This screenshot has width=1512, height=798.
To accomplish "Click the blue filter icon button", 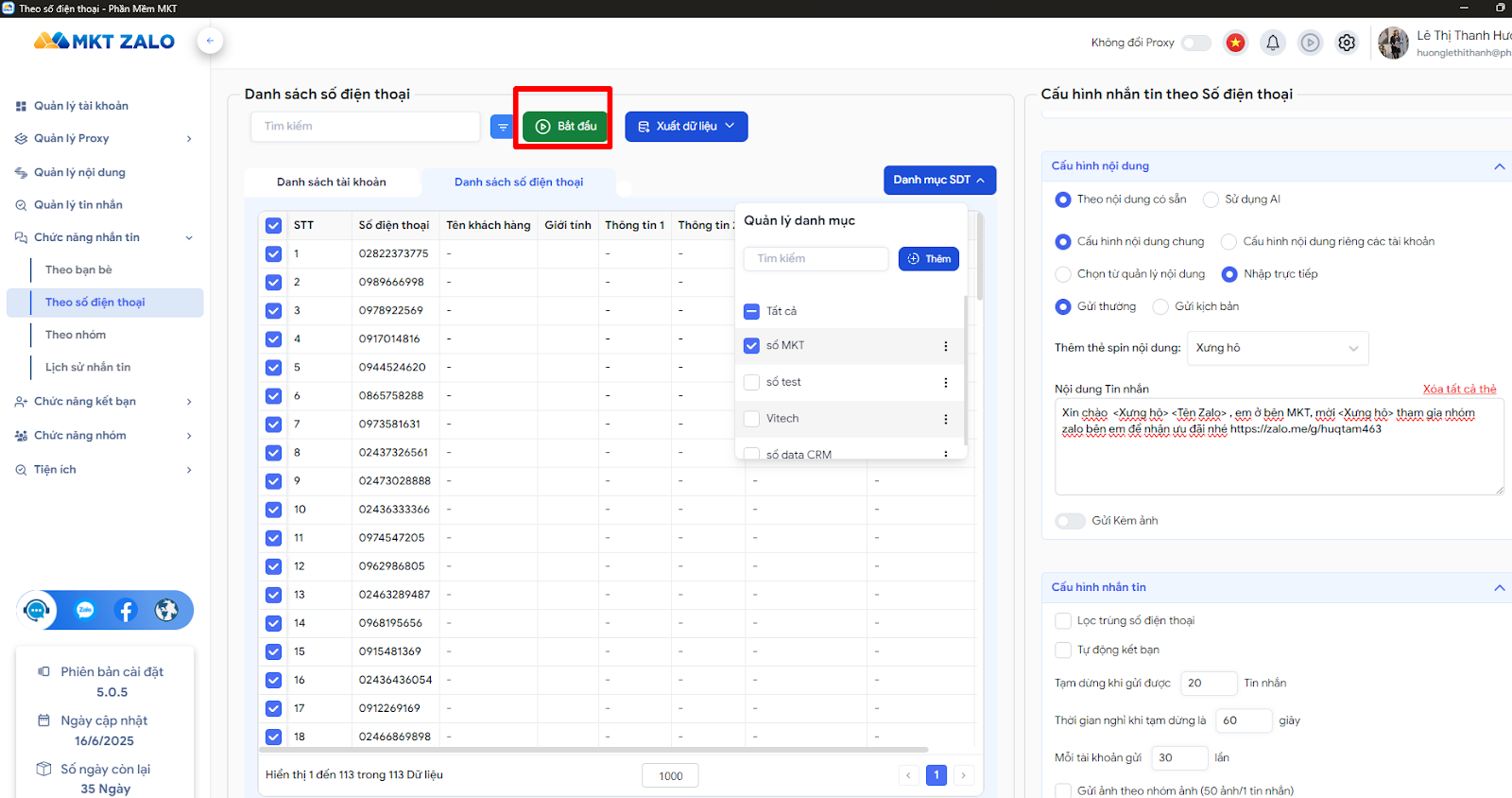I will (x=503, y=126).
